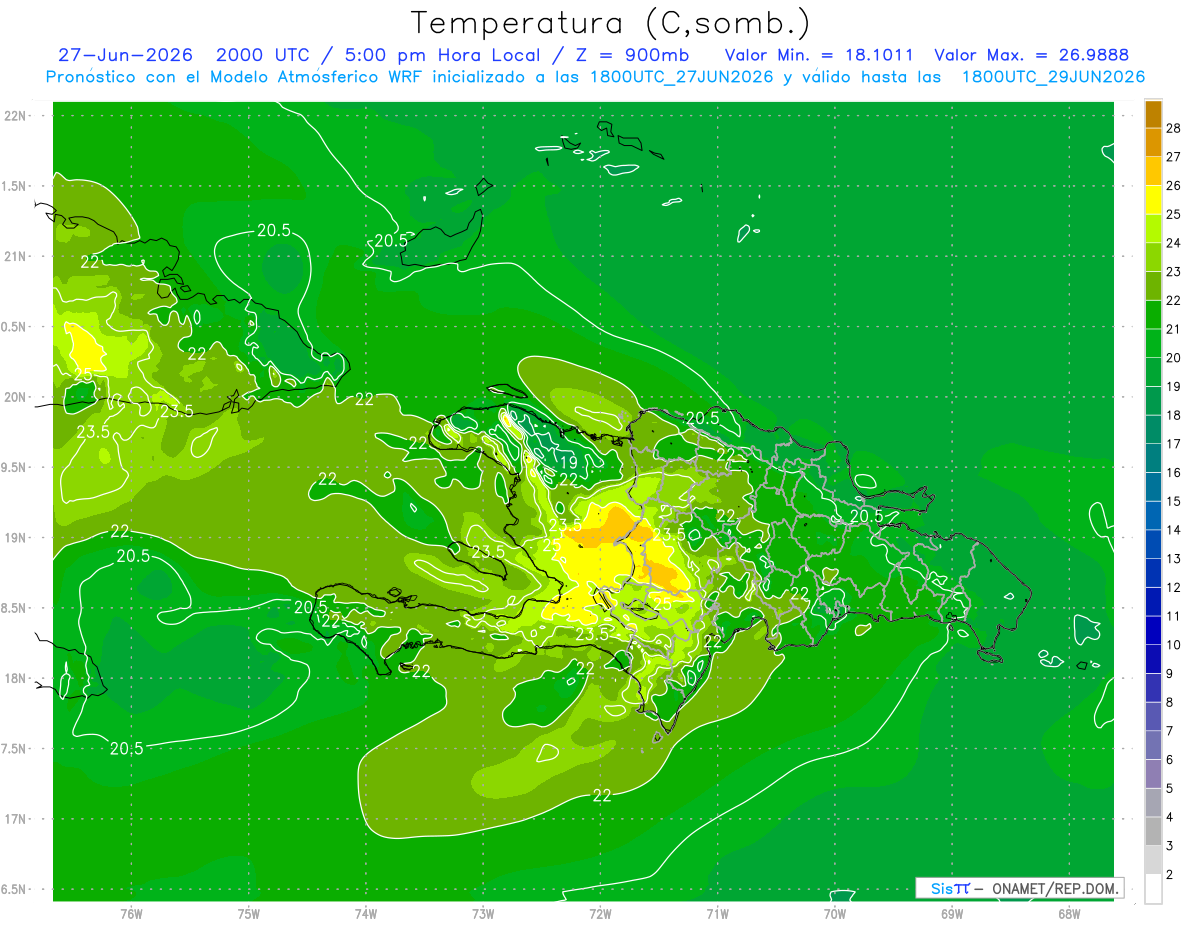Click the '18N' latitude axis label
This screenshot has width=1200, height=927.
click(15, 679)
